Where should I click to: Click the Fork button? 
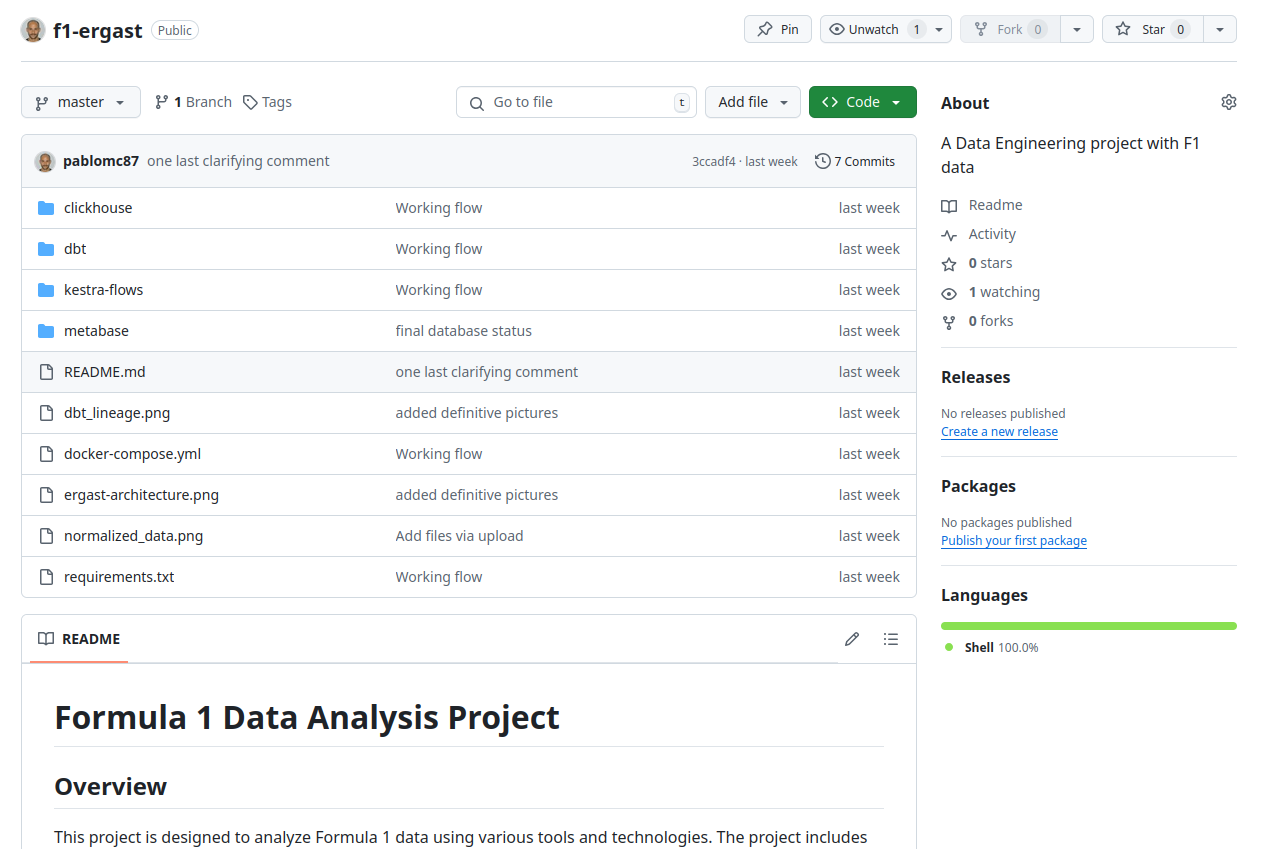1009,29
